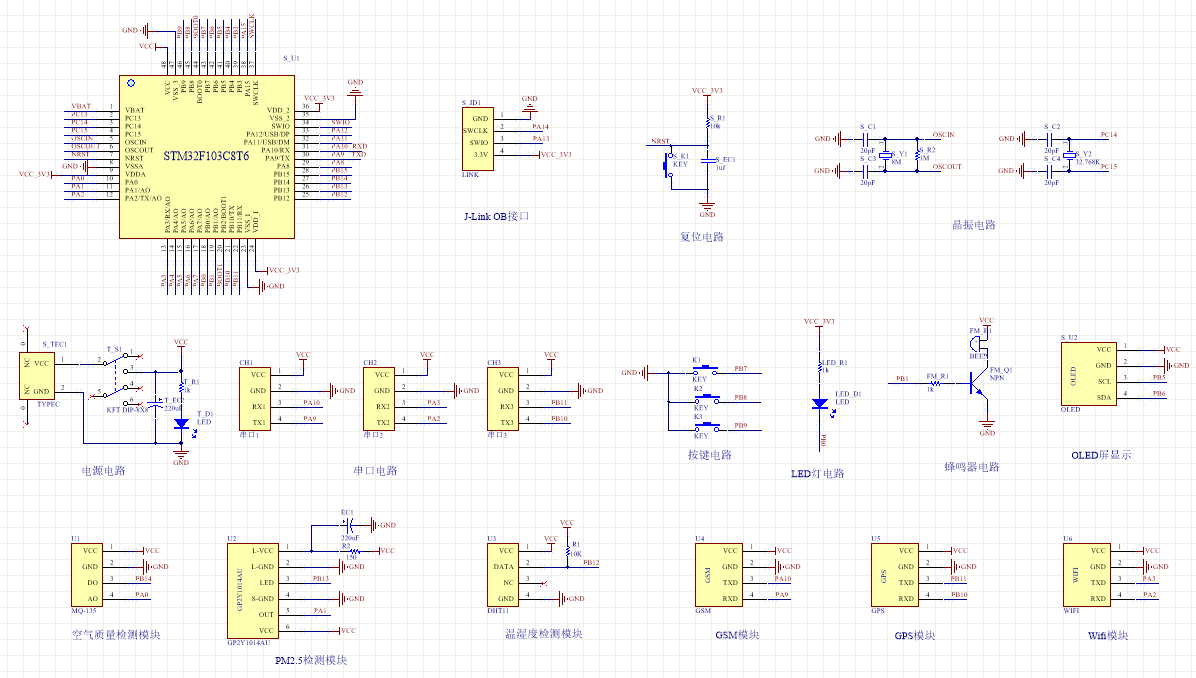The image size is (1196, 678).
Task: Select the CH1 serial port connector
Action: [x=256, y=398]
